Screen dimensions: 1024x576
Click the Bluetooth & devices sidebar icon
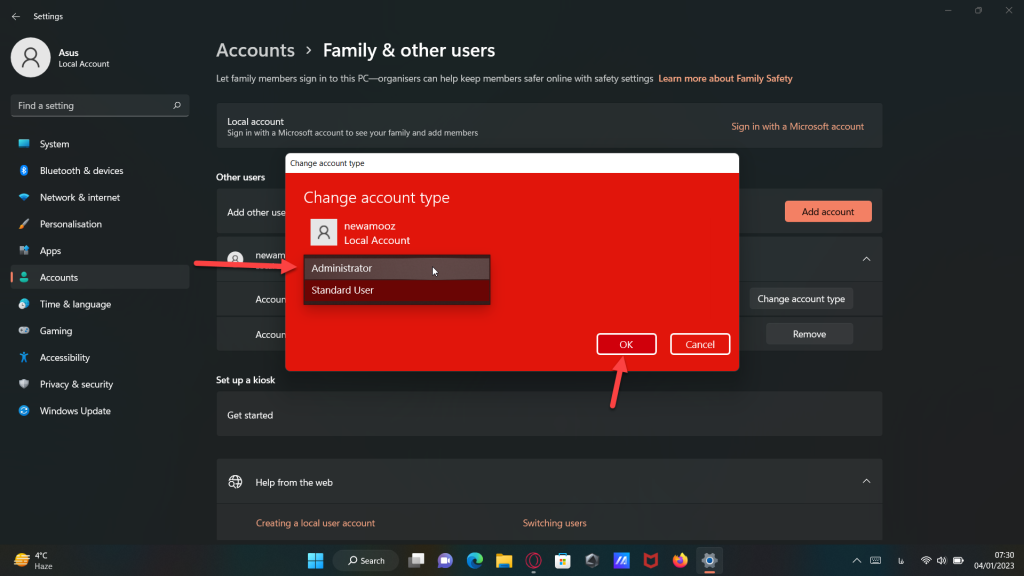(24, 171)
